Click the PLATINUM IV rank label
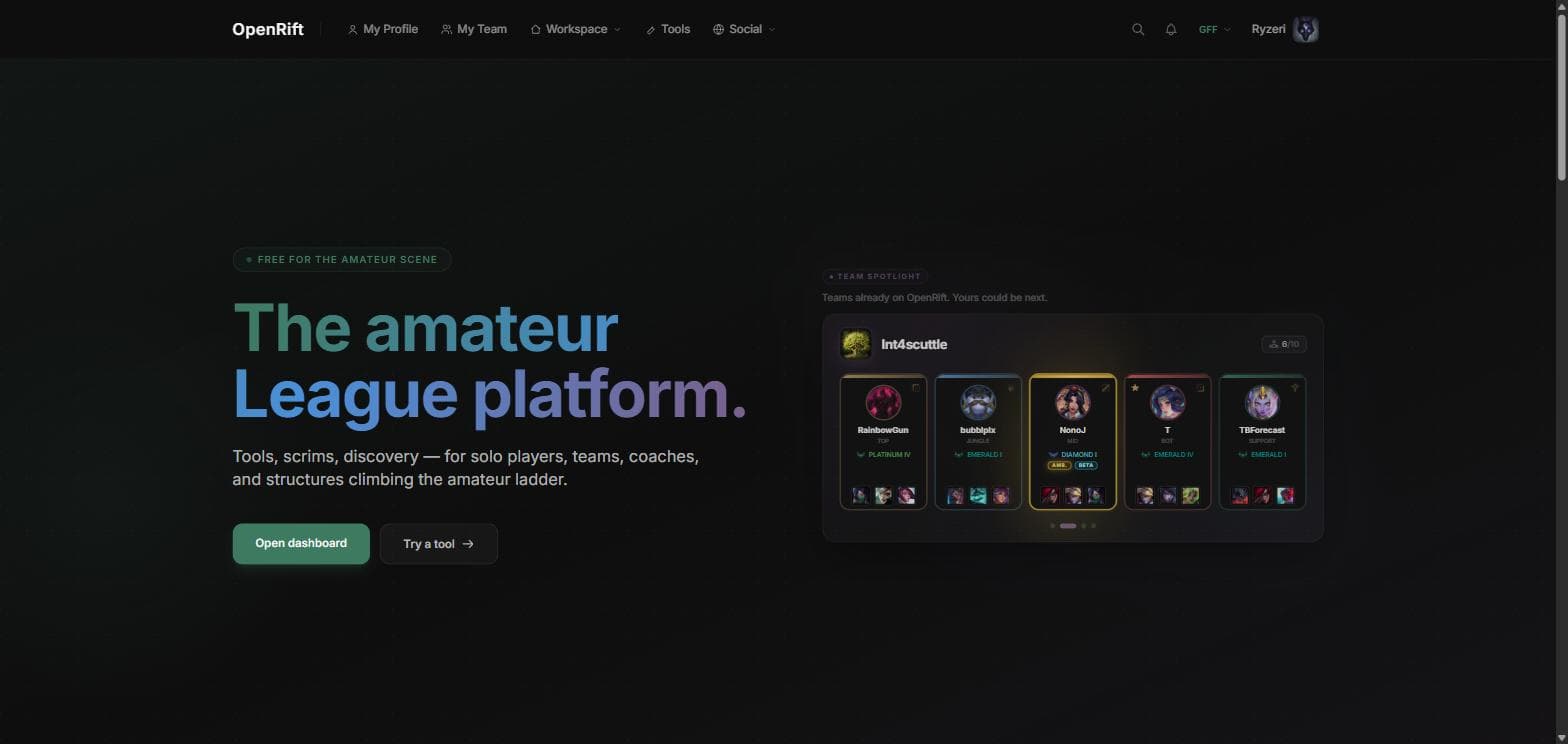The image size is (1568, 744). tap(889, 455)
